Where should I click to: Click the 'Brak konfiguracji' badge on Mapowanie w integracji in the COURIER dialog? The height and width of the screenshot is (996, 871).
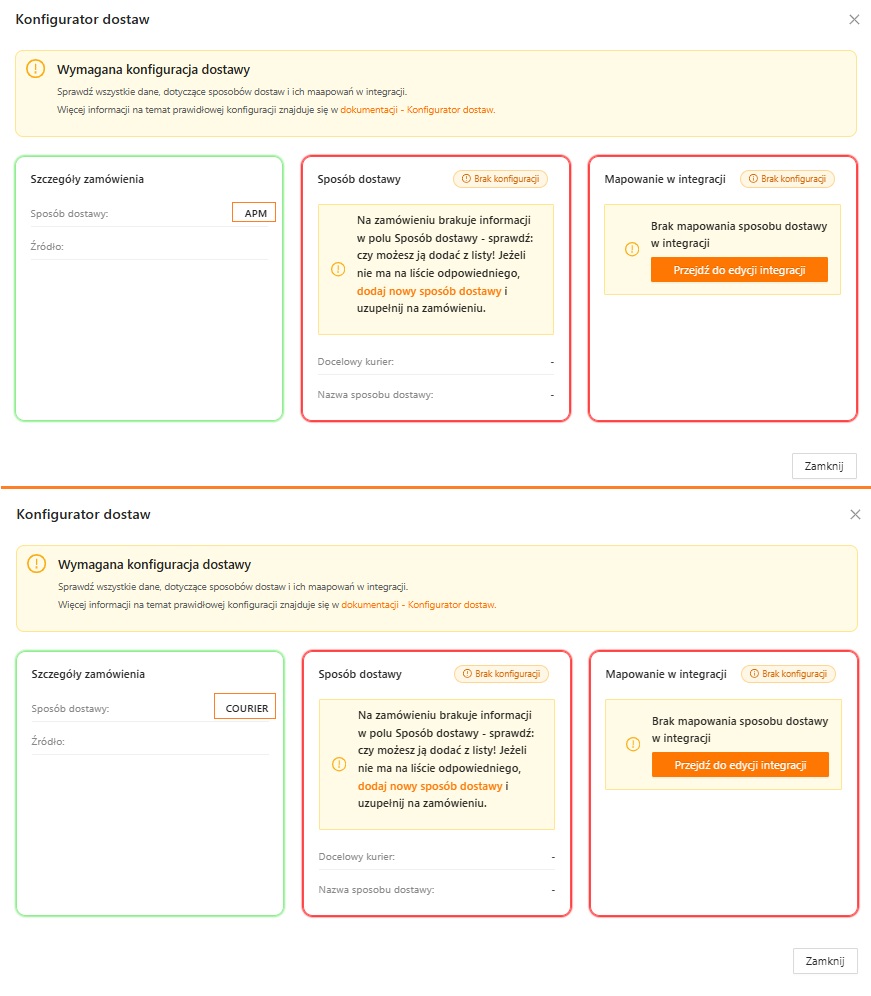[x=788, y=674]
